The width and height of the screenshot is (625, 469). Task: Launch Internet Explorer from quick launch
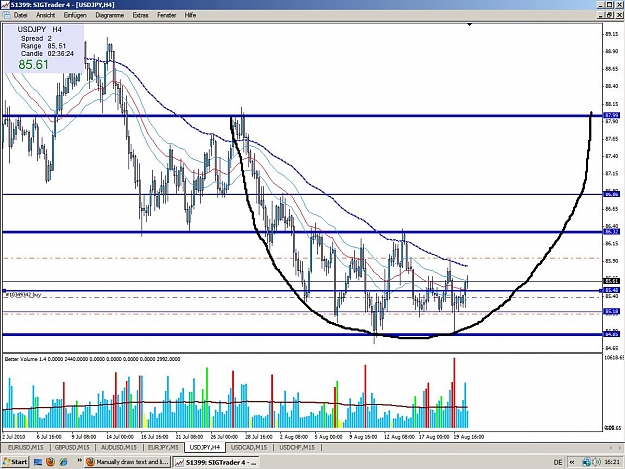(63, 462)
